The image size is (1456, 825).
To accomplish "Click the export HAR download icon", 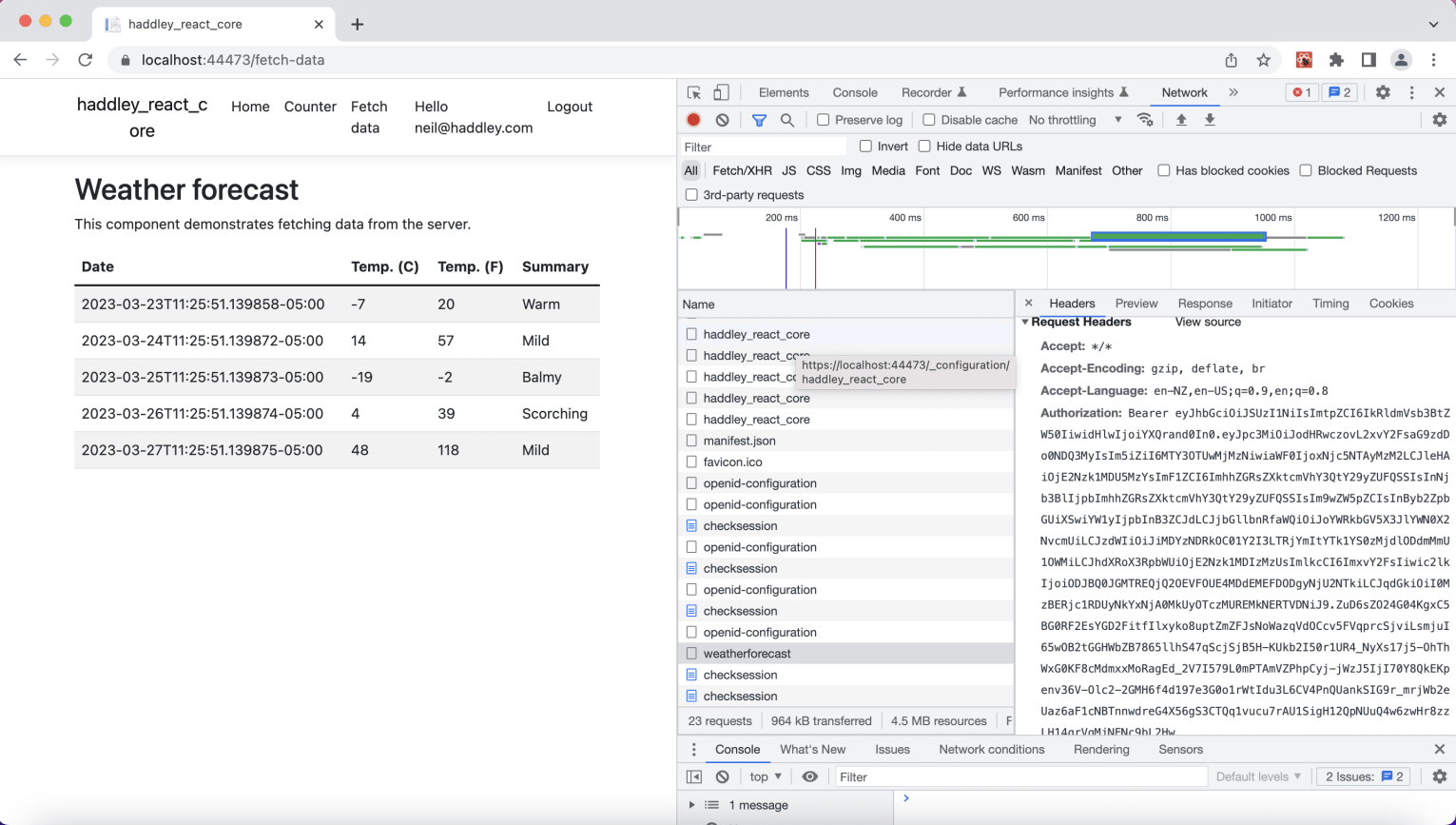I will 1210,120.
